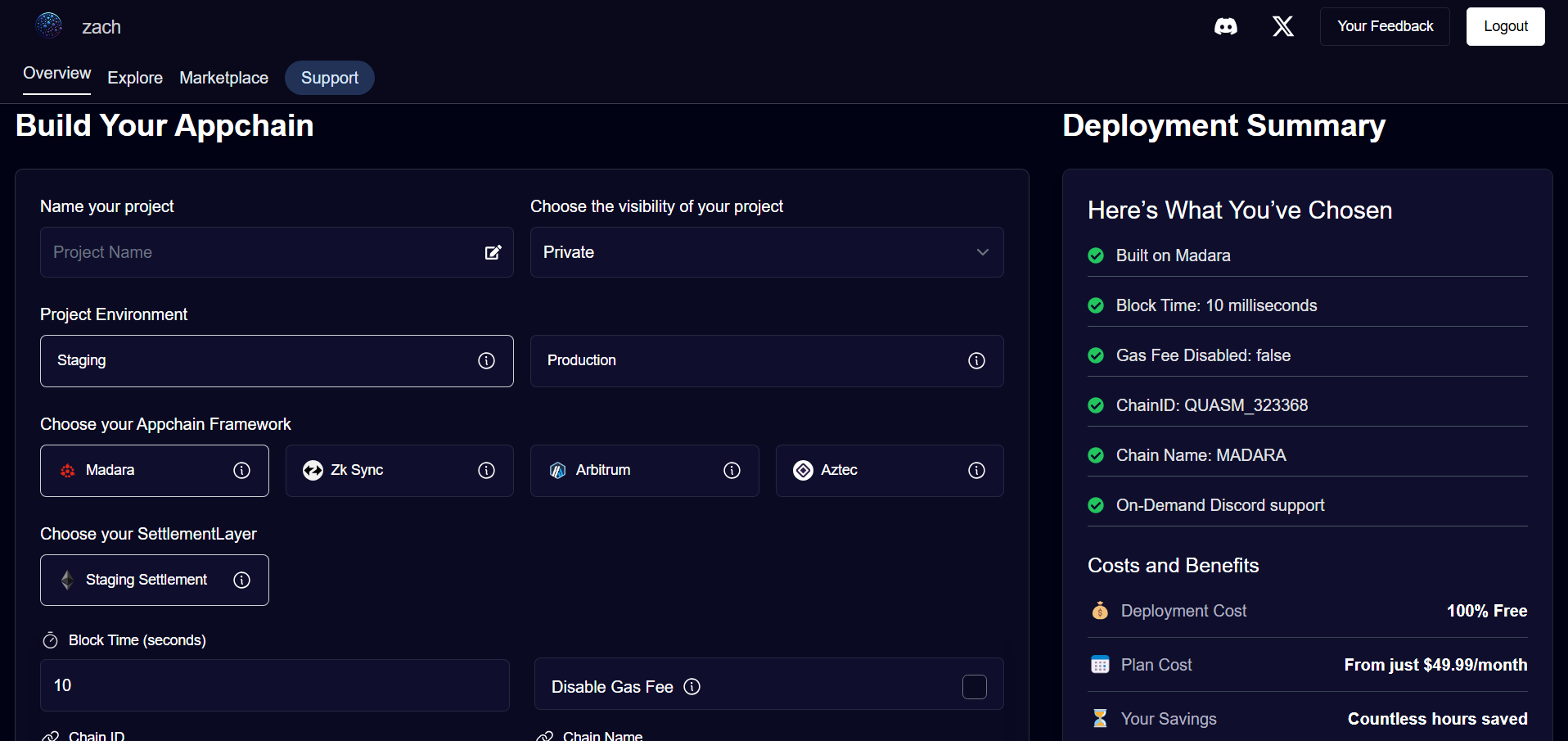This screenshot has width=1568, height=741.
Task: Click the green check beside Built on Madara
Action: pyautogui.click(x=1096, y=255)
